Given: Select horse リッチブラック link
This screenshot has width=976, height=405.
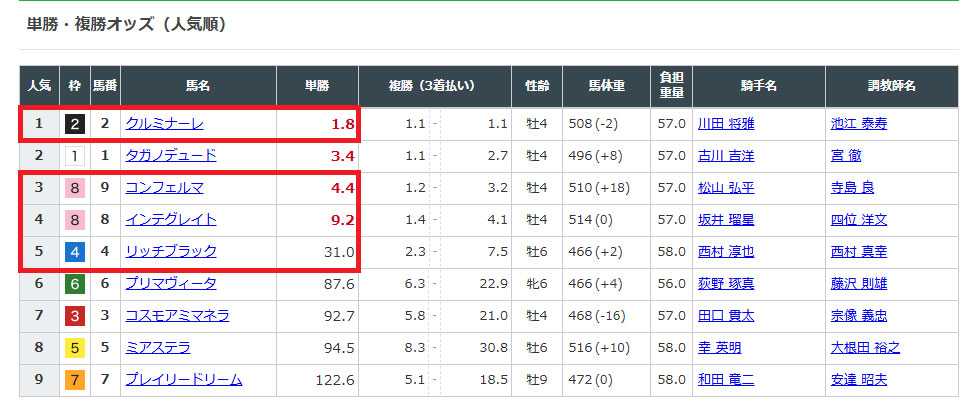Looking at the screenshot, I should 171,252.
